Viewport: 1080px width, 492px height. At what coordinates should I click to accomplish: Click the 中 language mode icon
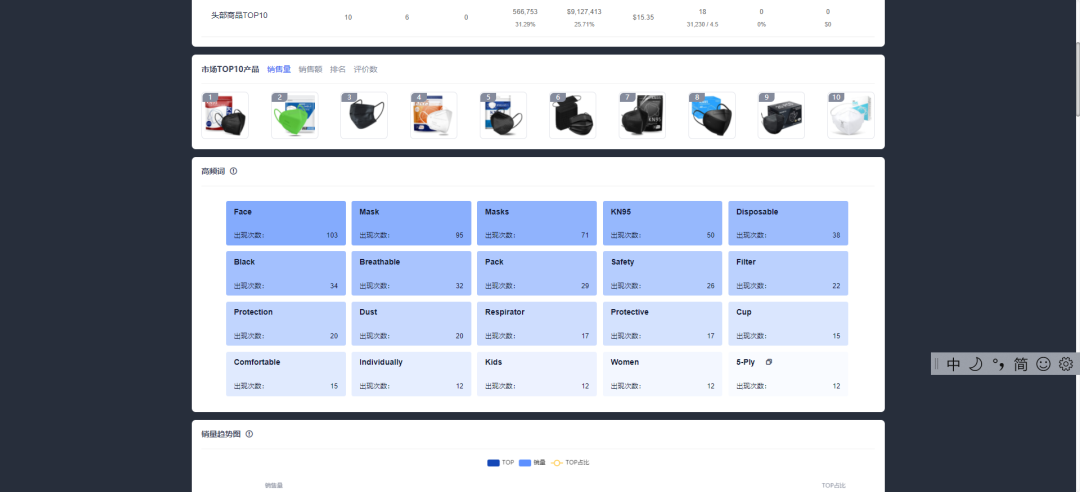coord(953,364)
